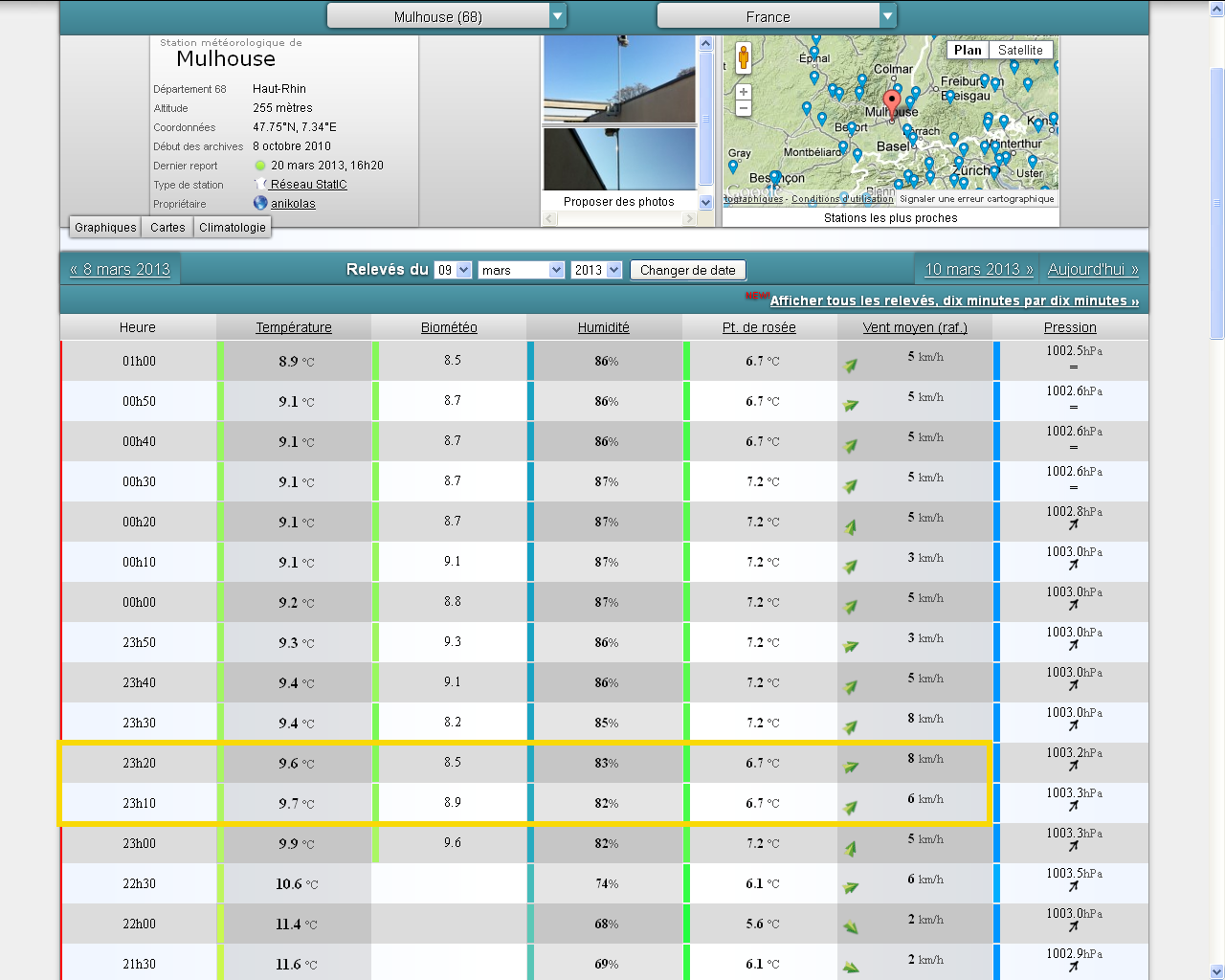Click the globe icon beside anikolas

coord(260,203)
